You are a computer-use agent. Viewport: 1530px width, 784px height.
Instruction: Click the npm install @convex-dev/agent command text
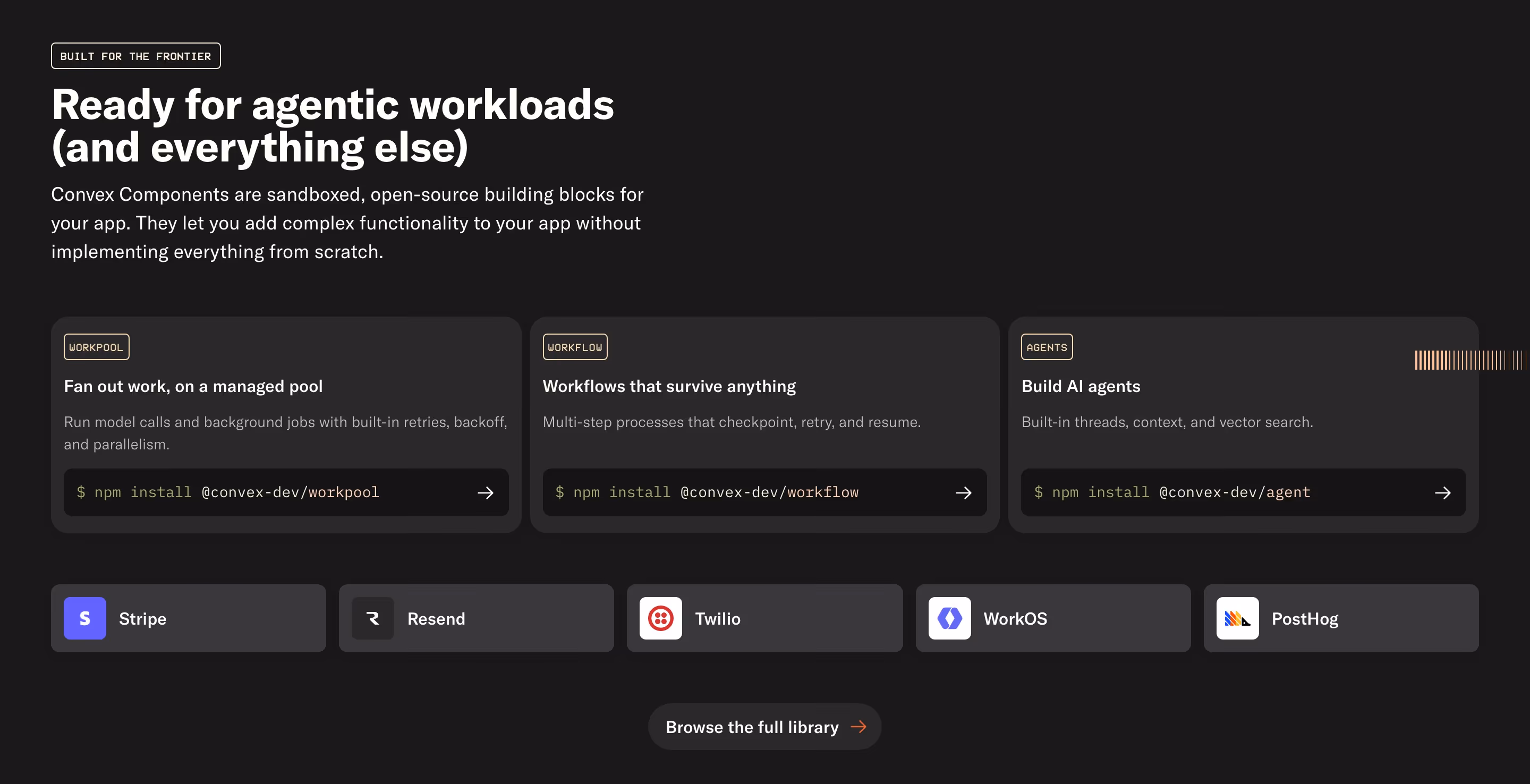[1172, 492]
